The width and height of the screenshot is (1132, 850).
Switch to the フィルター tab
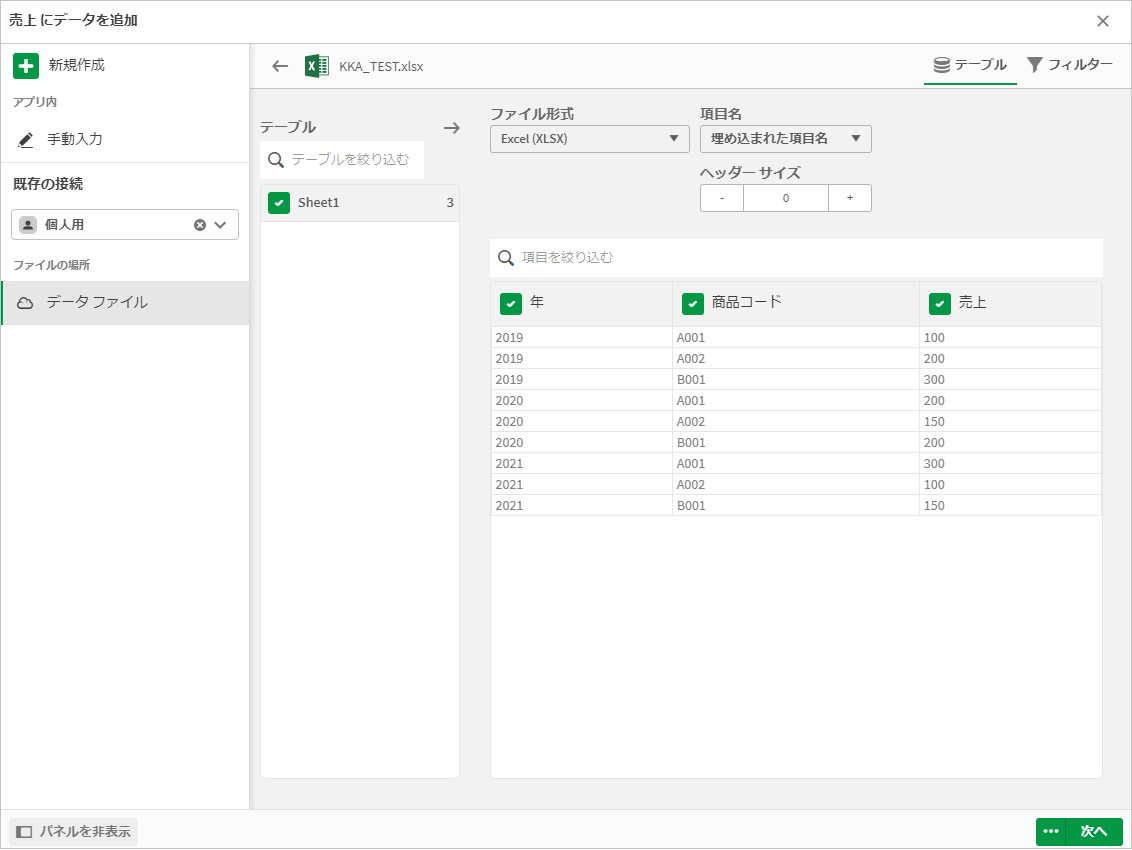click(1069, 65)
